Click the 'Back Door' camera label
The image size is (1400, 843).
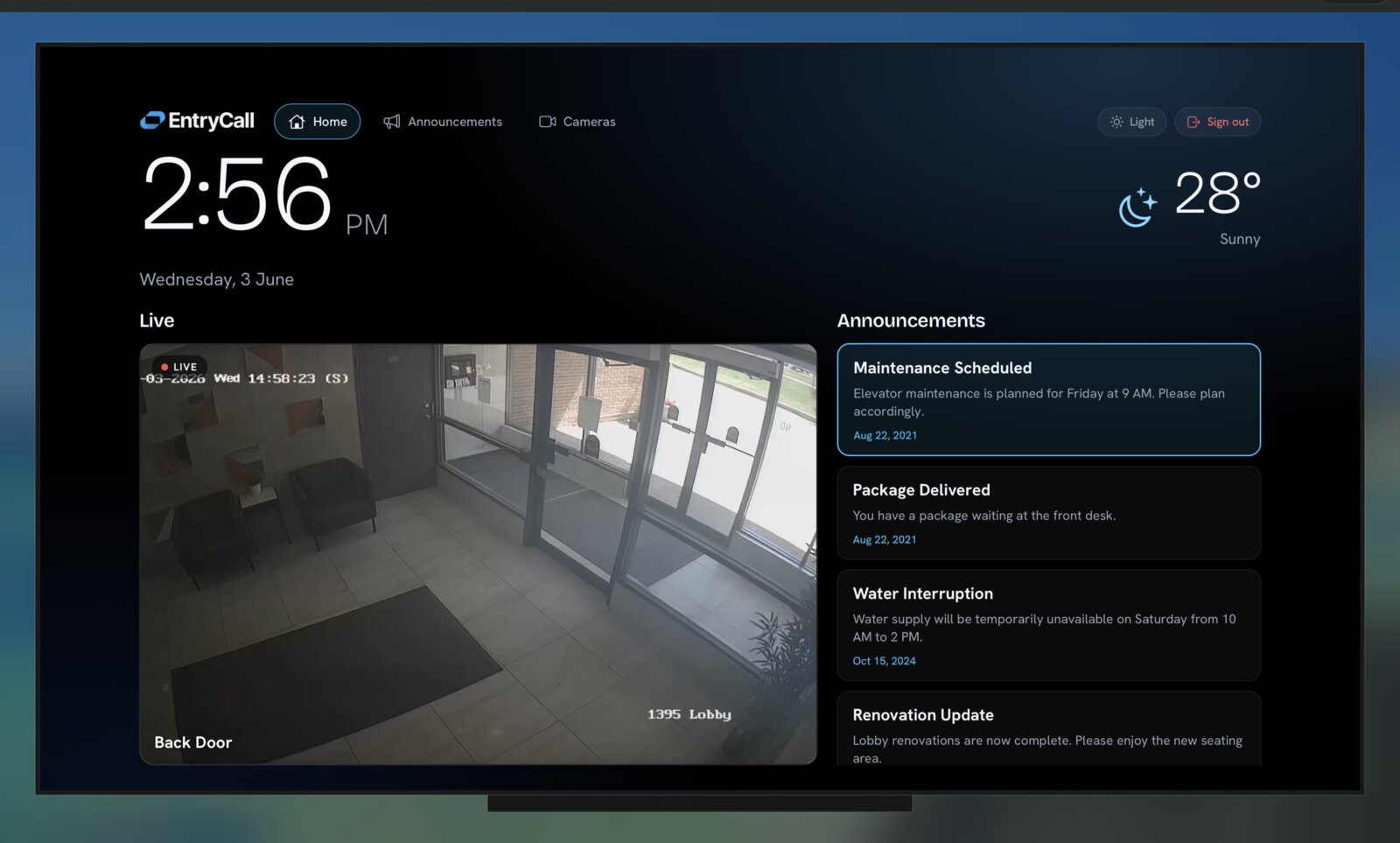(x=193, y=742)
